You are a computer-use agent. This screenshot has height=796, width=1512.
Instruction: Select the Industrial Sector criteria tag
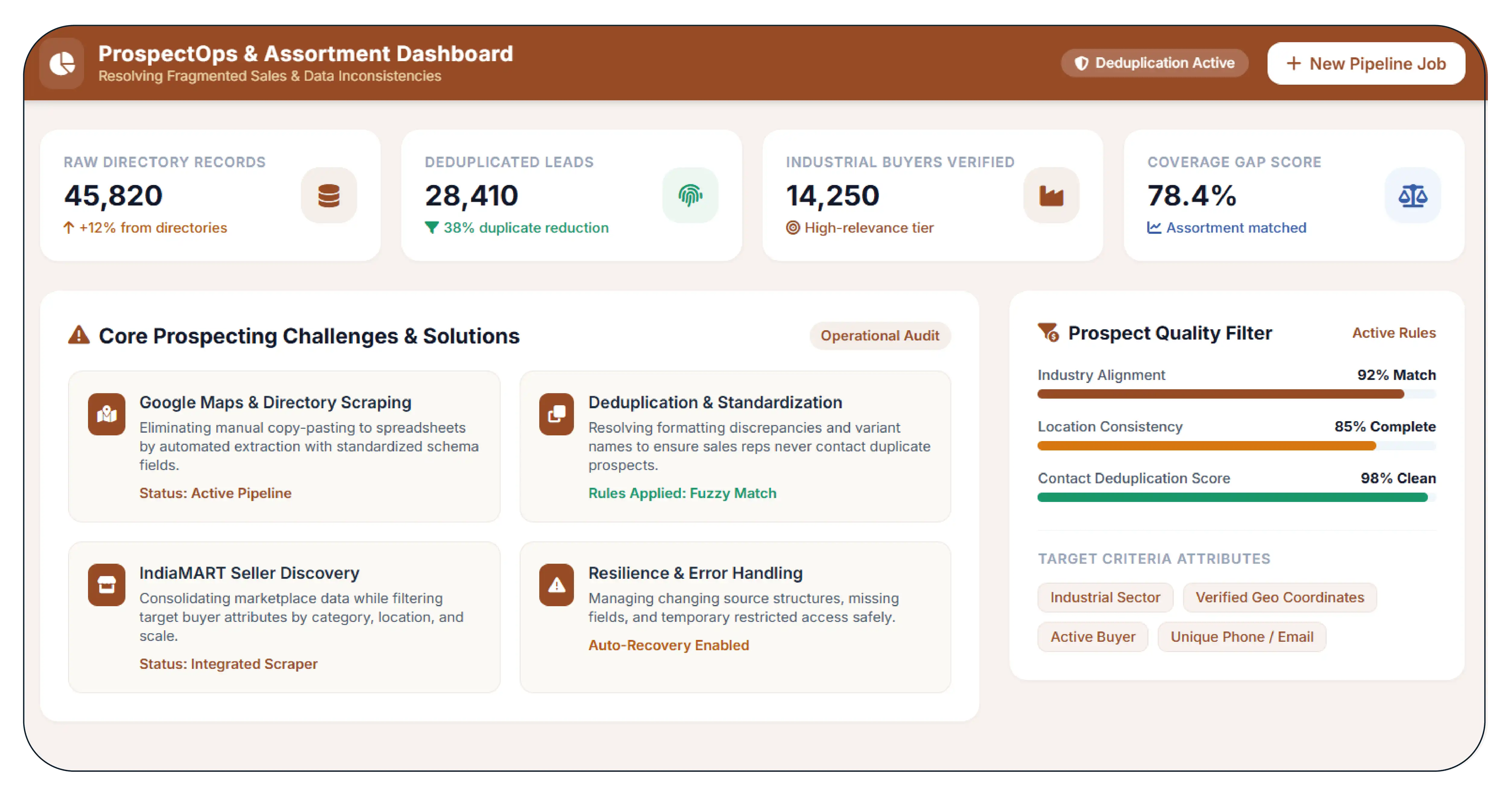[1105, 597]
